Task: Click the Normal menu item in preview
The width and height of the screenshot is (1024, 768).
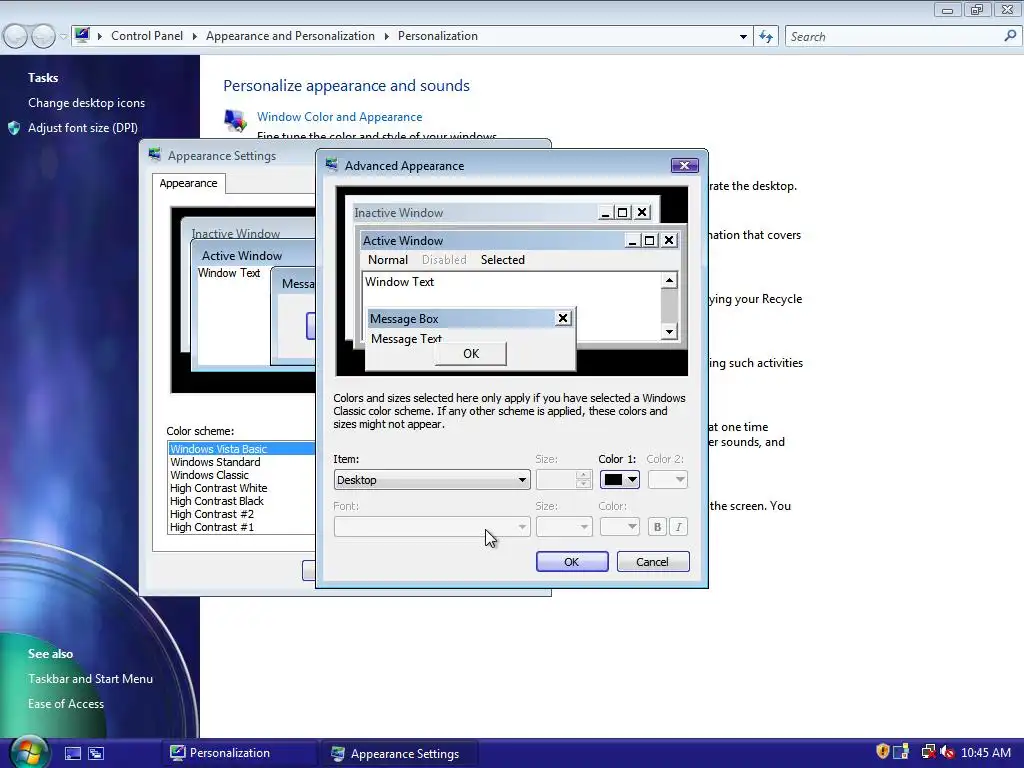Action: coord(388,260)
